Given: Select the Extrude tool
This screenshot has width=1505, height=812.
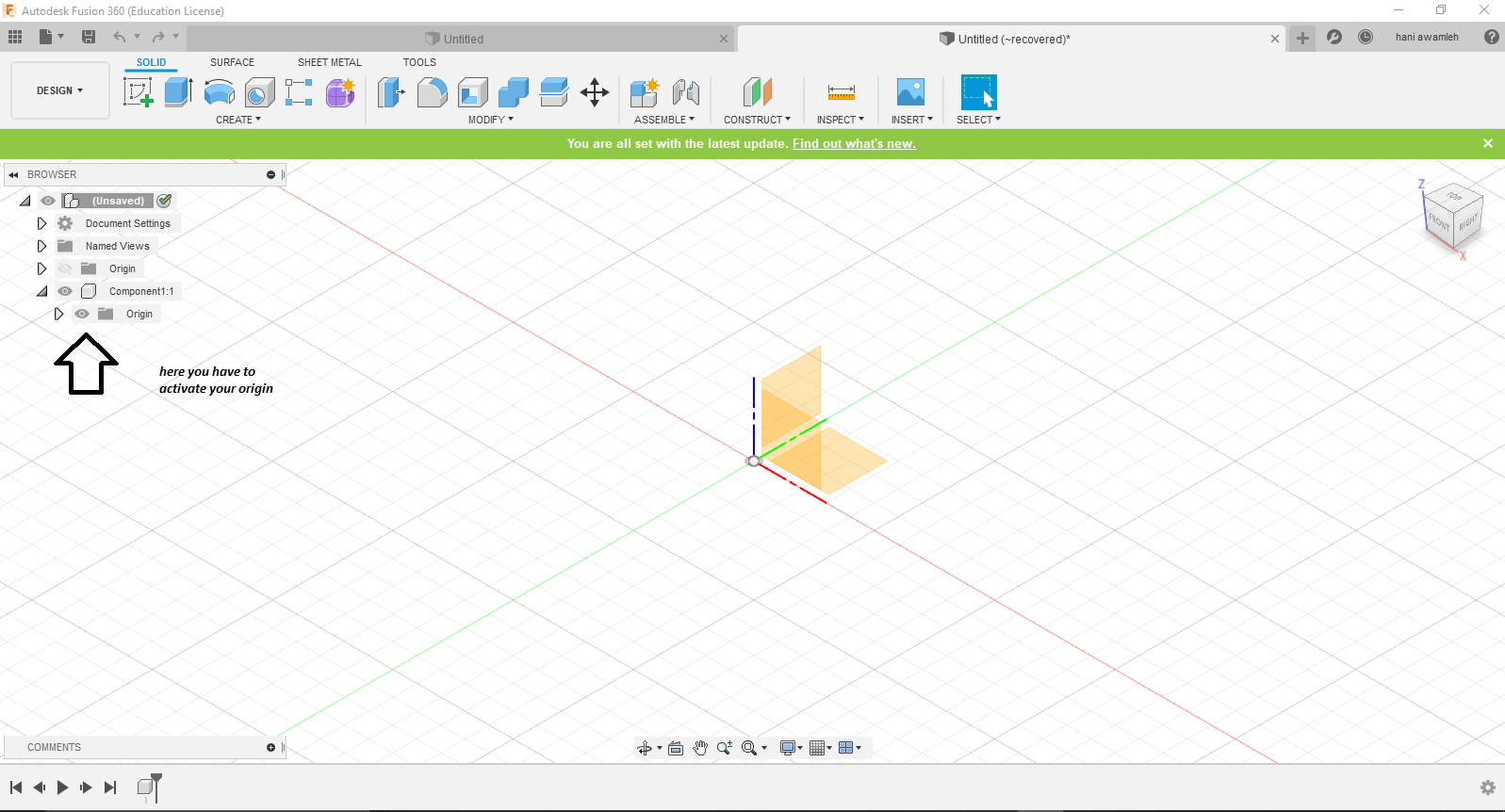Looking at the screenshot, I should click(178, 92).
